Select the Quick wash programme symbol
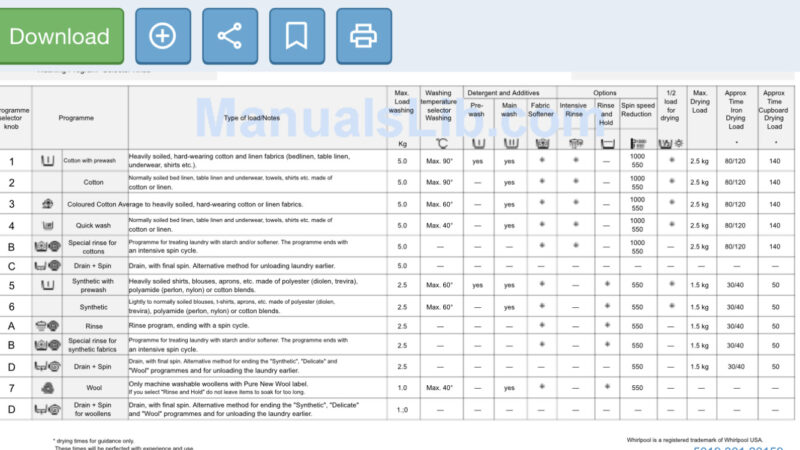 tap(46, 224)
